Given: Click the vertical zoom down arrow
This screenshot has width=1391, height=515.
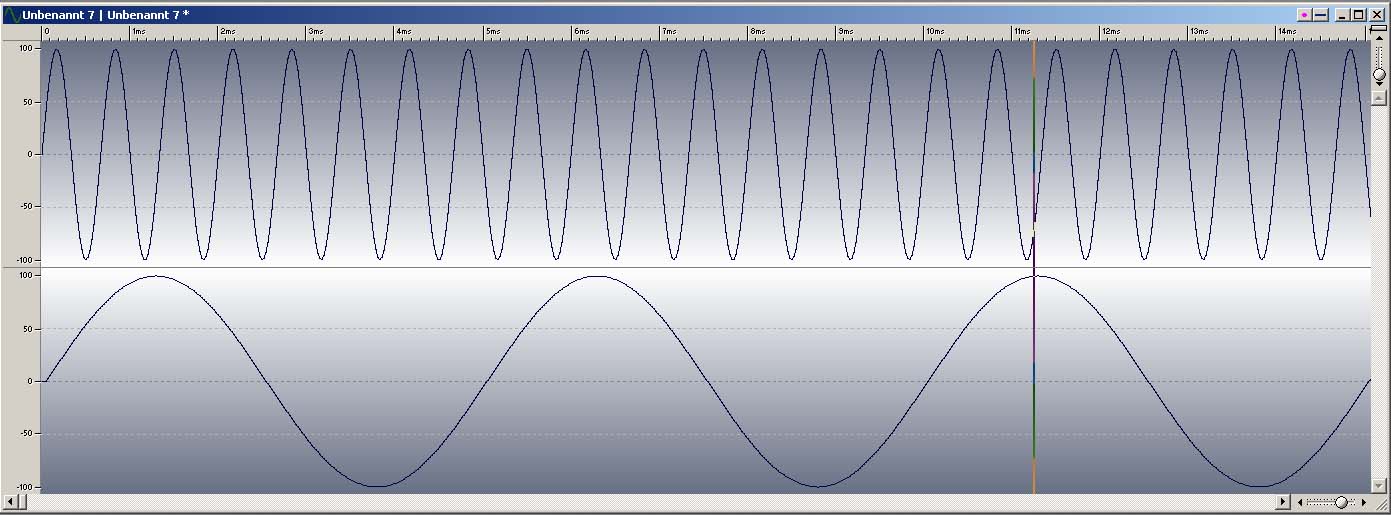Looking at the screenshot, I should point(1379,85).
